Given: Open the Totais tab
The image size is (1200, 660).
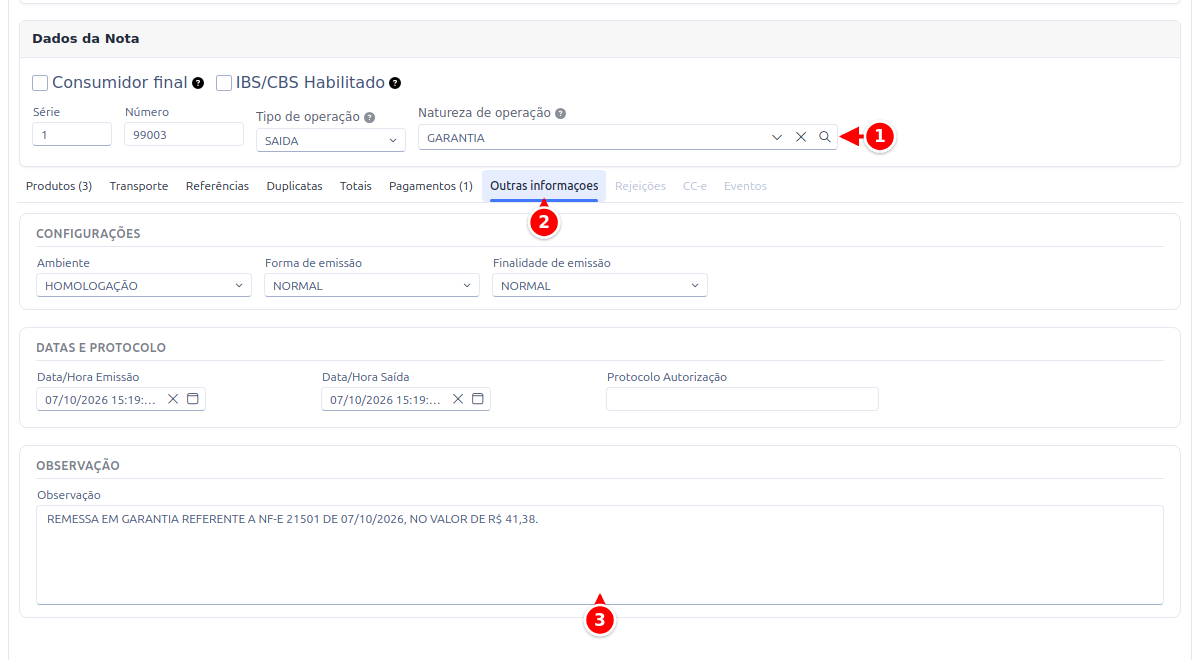Looking at the screenshot, I should pyautogui.click(x=356, y=186).
